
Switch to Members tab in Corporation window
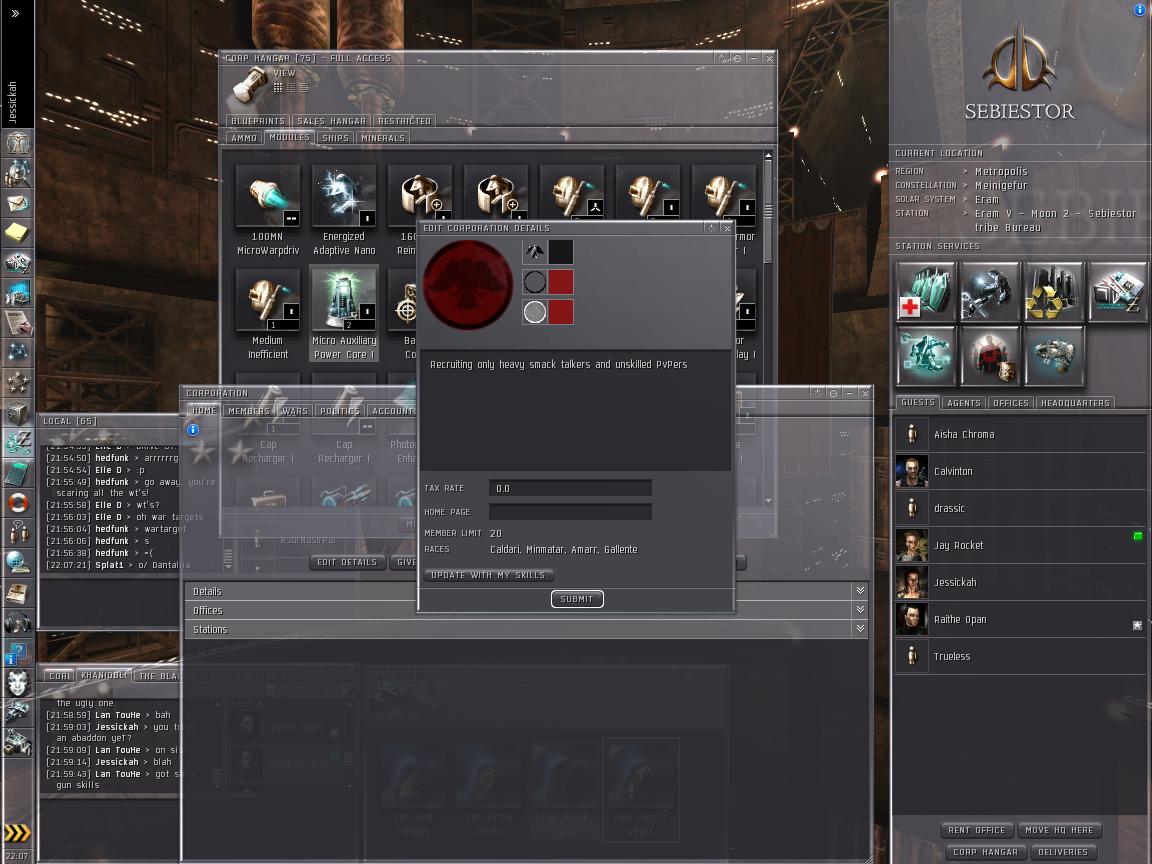[x=248, y=411]
